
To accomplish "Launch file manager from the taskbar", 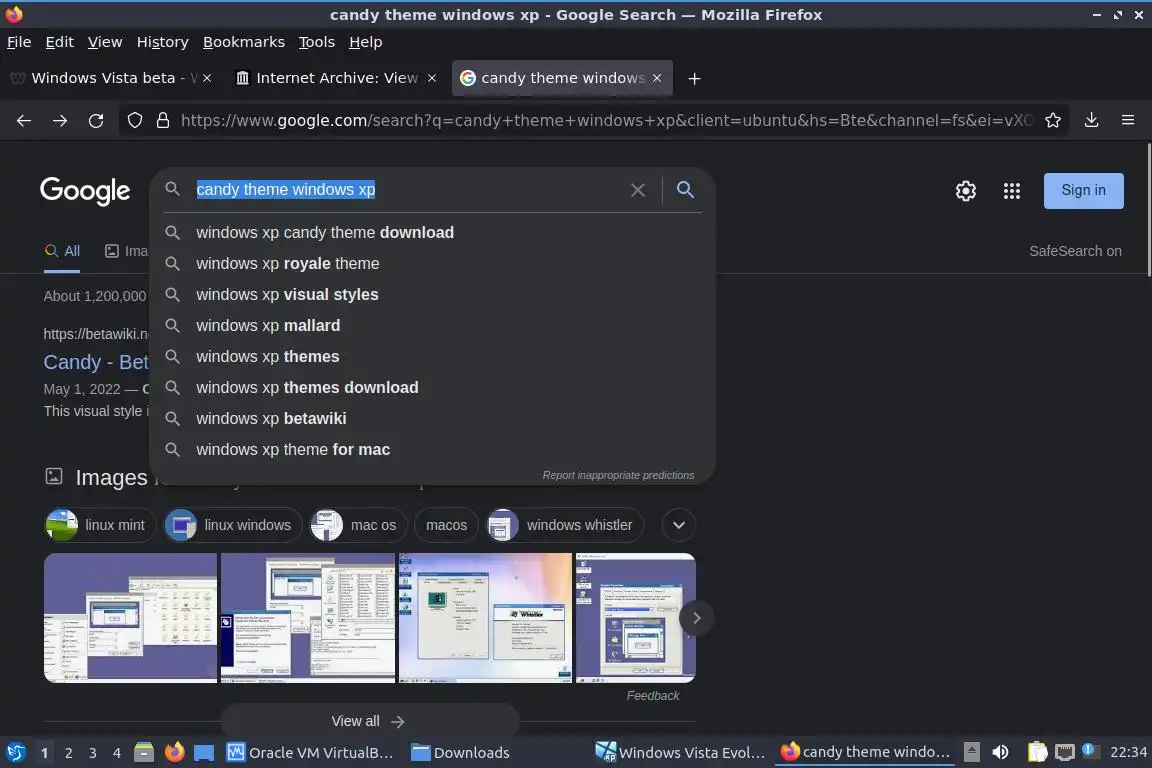I will pos(144,753).
